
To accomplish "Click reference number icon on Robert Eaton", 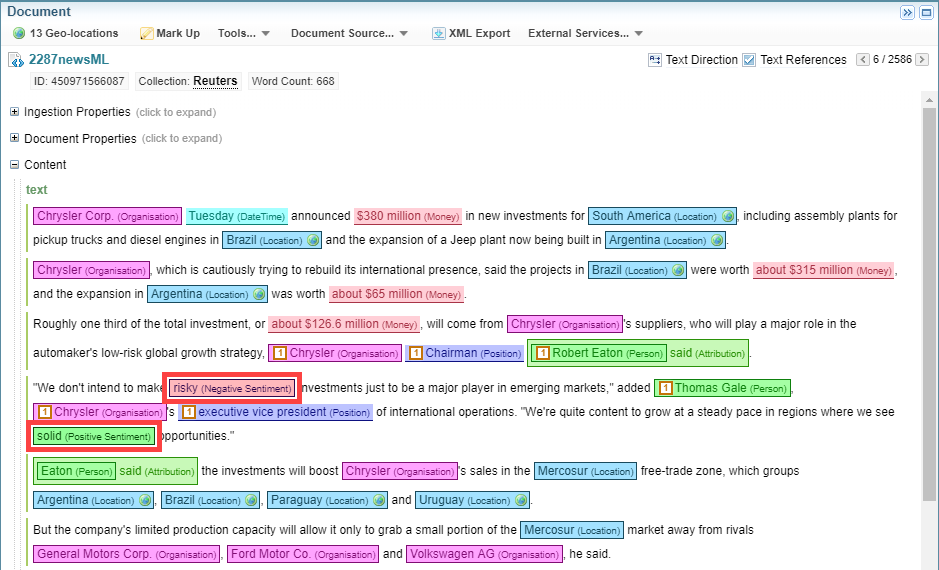I will pos(542,353).
